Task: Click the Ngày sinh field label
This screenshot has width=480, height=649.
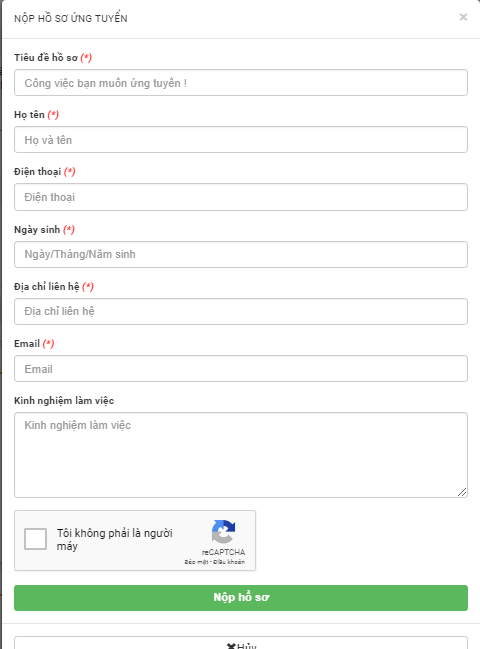Action: (37, 229)
